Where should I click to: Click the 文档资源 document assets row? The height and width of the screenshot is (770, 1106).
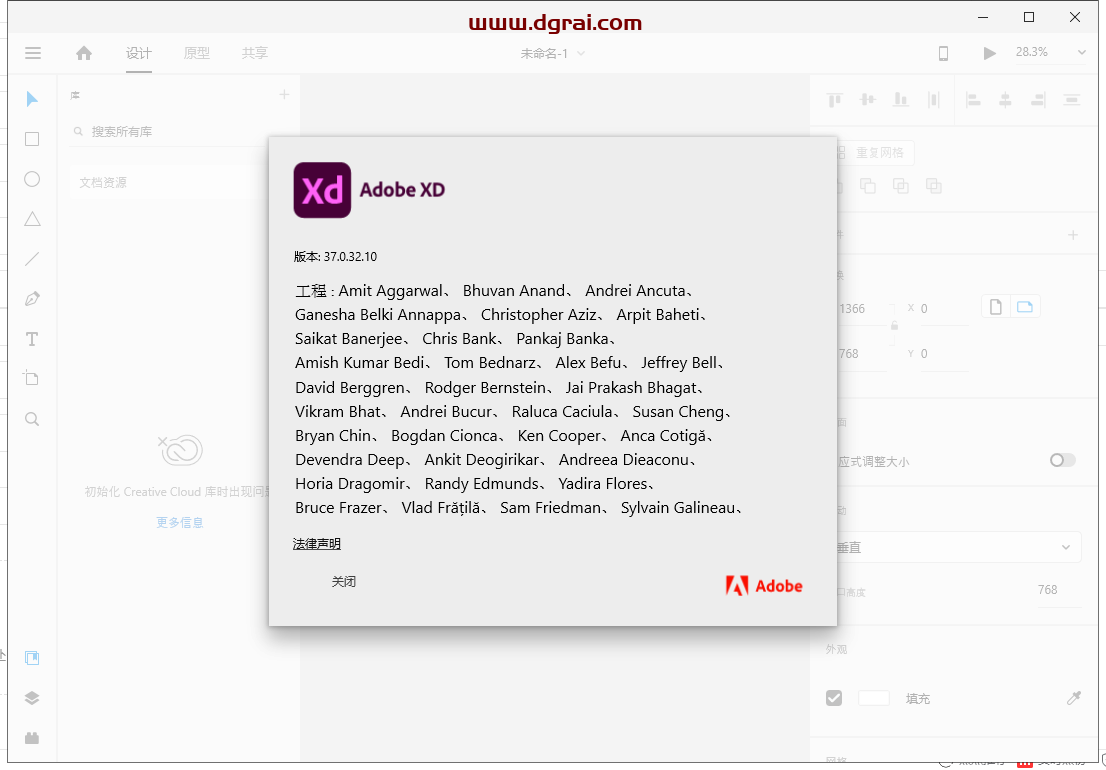click(169, 183)
